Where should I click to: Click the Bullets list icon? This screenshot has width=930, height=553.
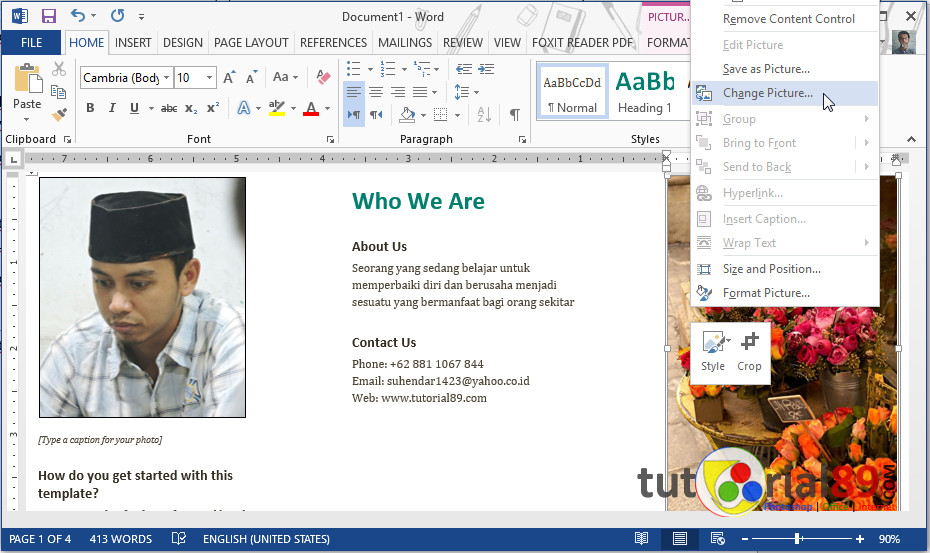click(353, 69)
